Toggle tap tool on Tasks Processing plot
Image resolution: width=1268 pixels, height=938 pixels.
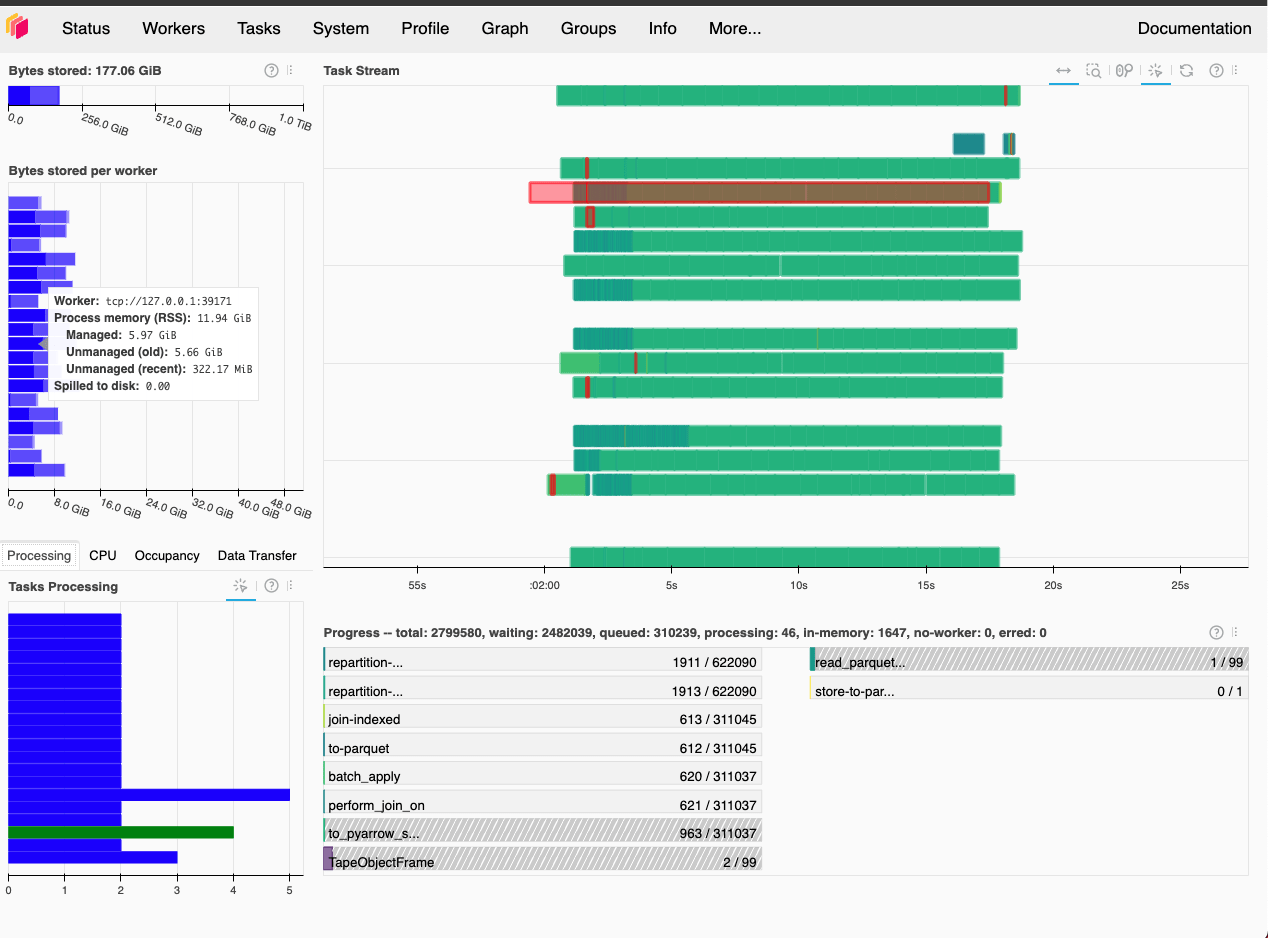240,586
